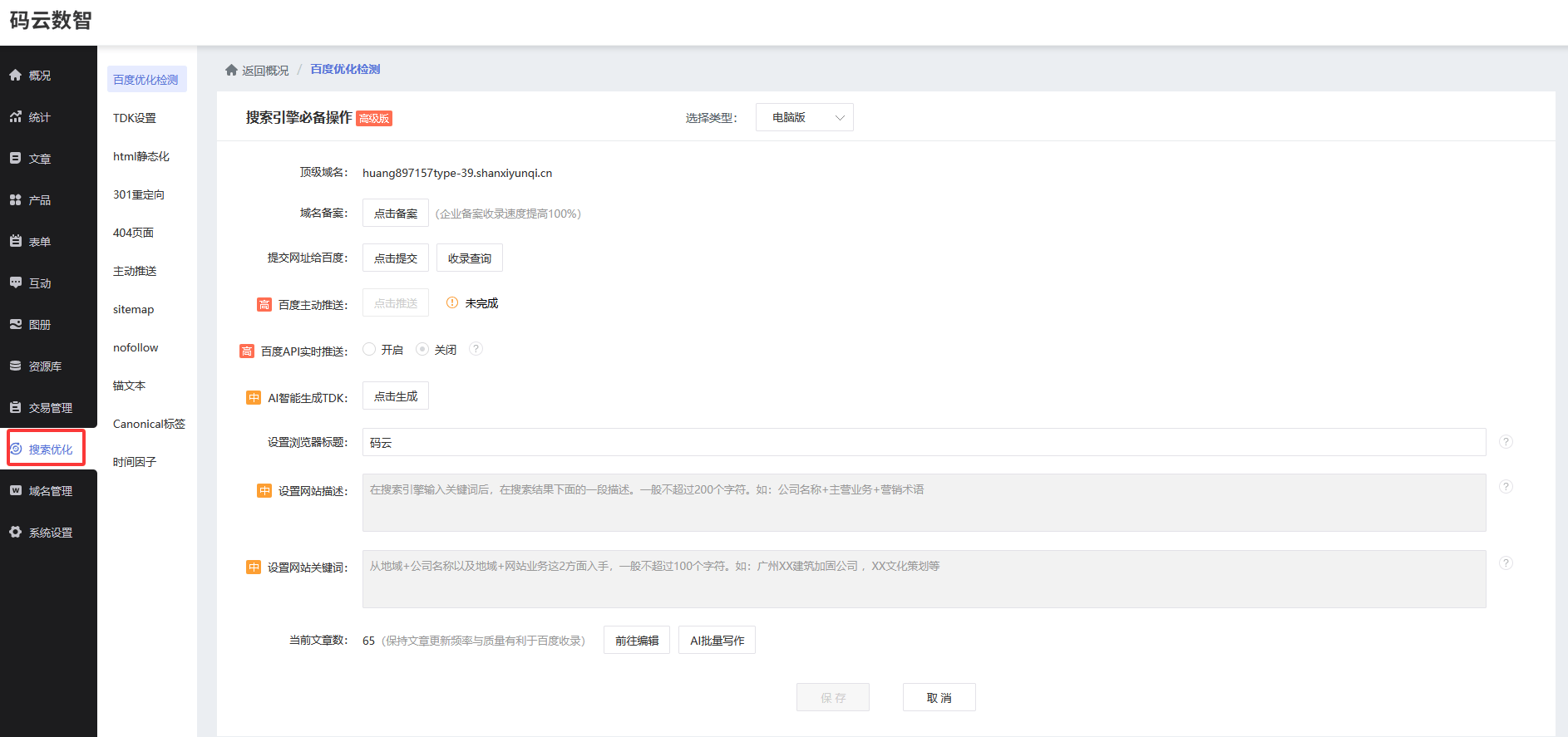The image size is (1568, 737).
Task: Select 关闭 radio for 百度API实时推送
Action: pyautogui.click(x=422, y=349)
